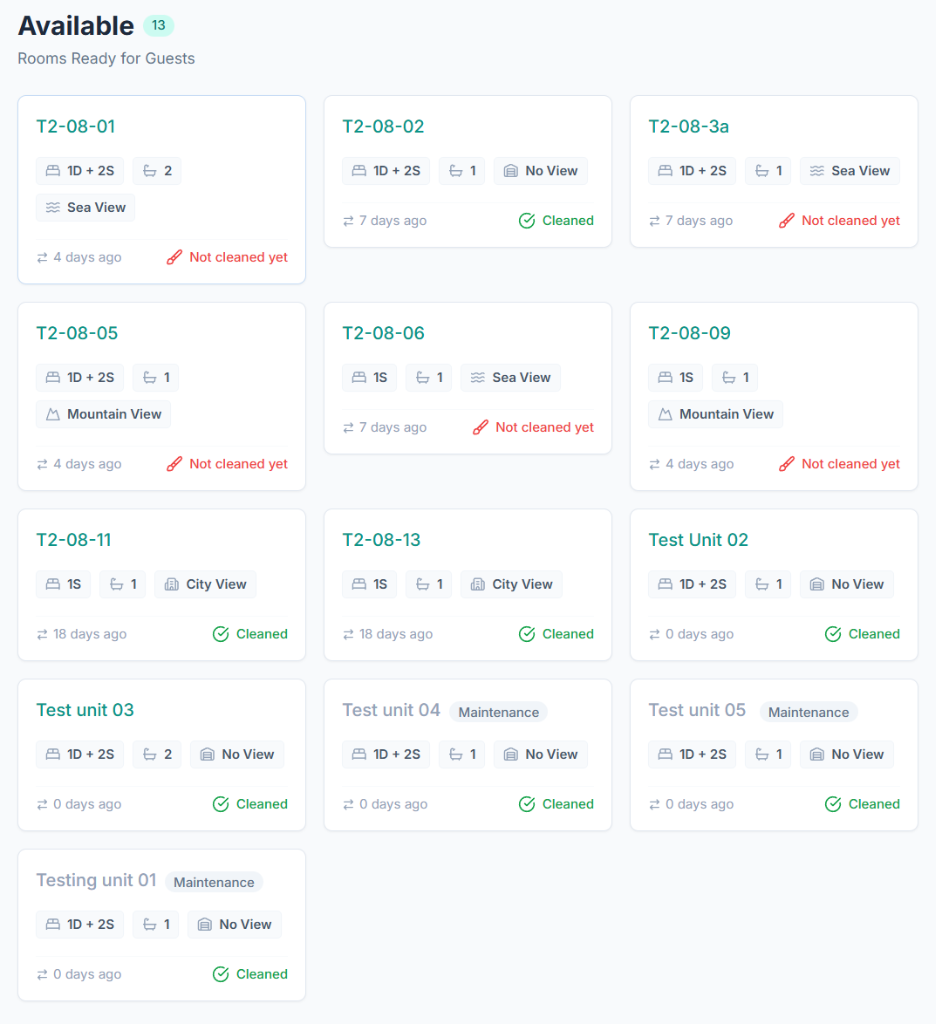Collapse the Testing unit 01 card
This screenshot has width=936, height=1024.
[x=95, y=880]
